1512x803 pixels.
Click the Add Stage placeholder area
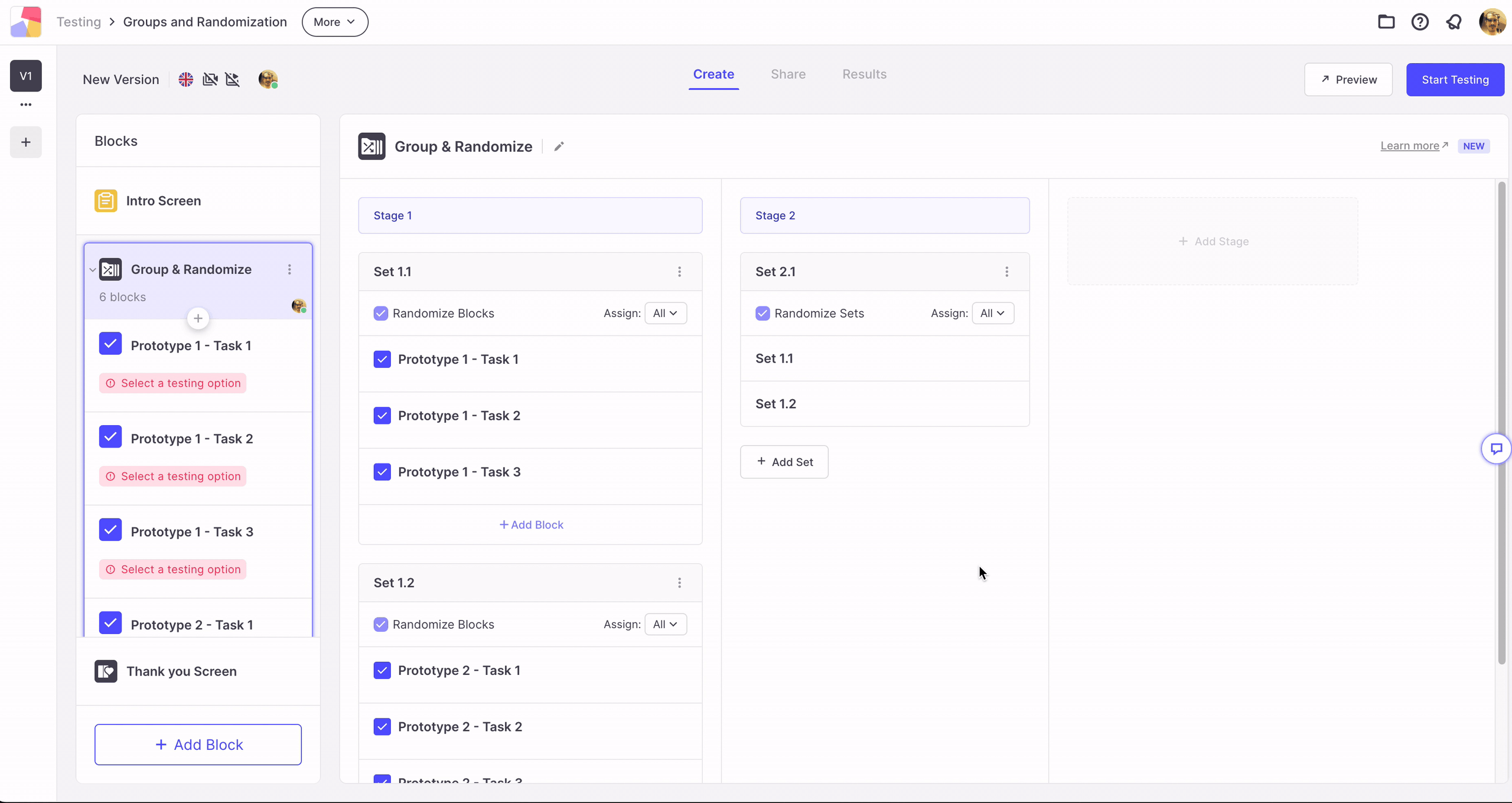[x=1213, y=241]
